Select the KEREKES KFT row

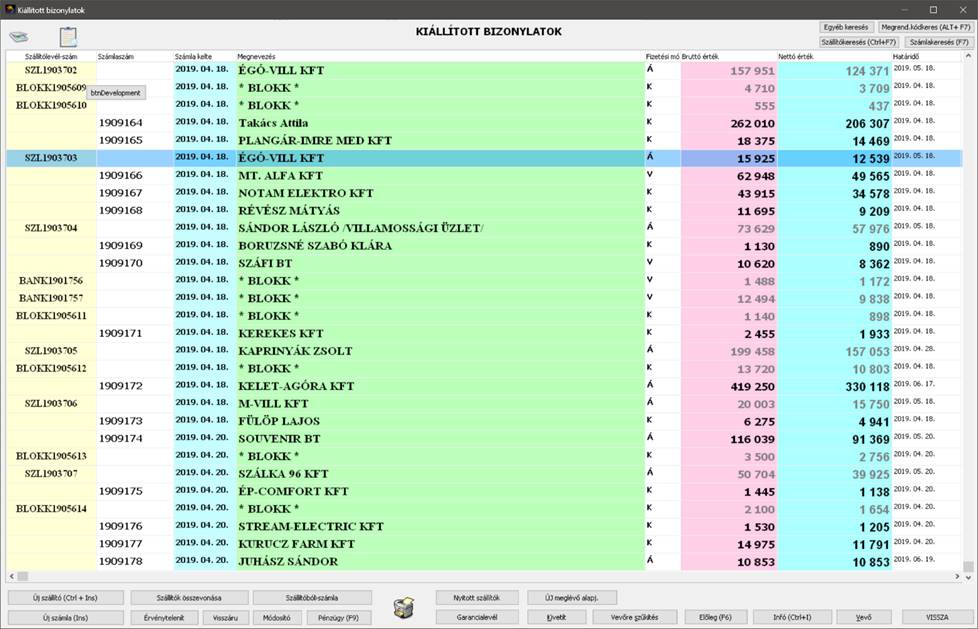484,333
